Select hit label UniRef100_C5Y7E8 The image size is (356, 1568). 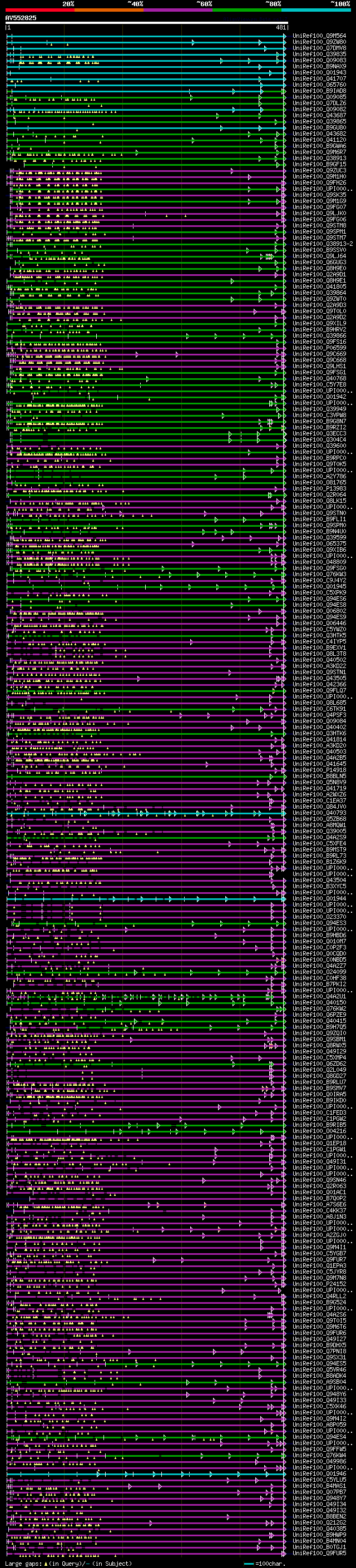click(319, 385)
